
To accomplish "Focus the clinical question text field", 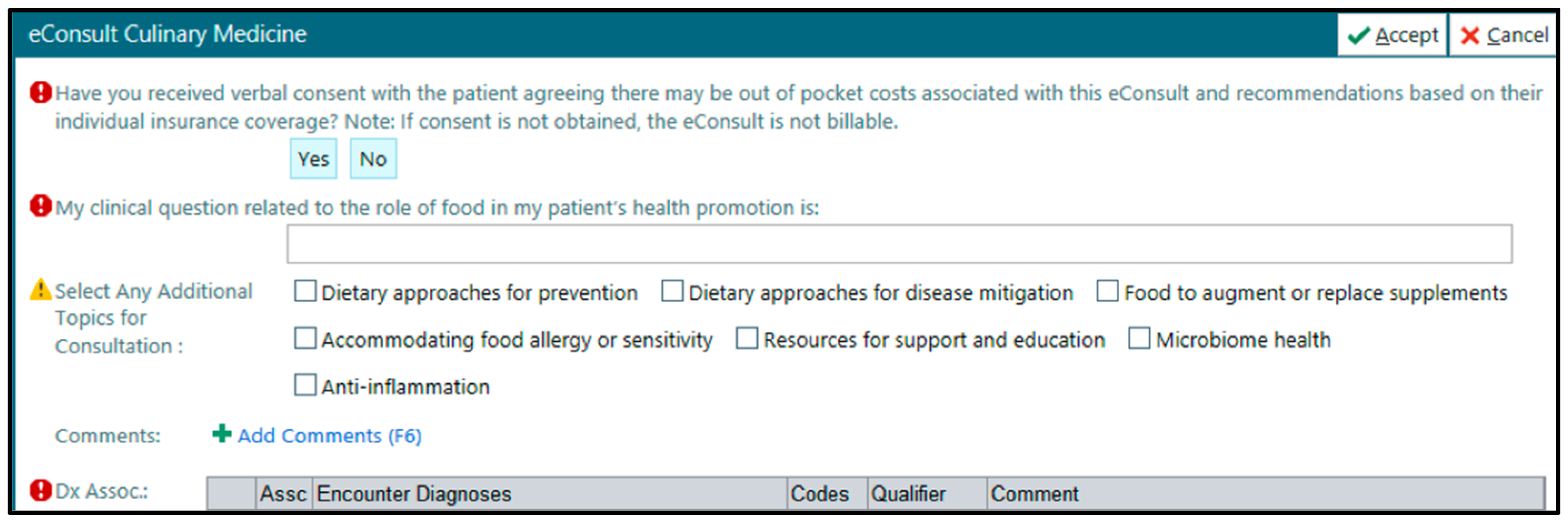I will pos(899,244).
